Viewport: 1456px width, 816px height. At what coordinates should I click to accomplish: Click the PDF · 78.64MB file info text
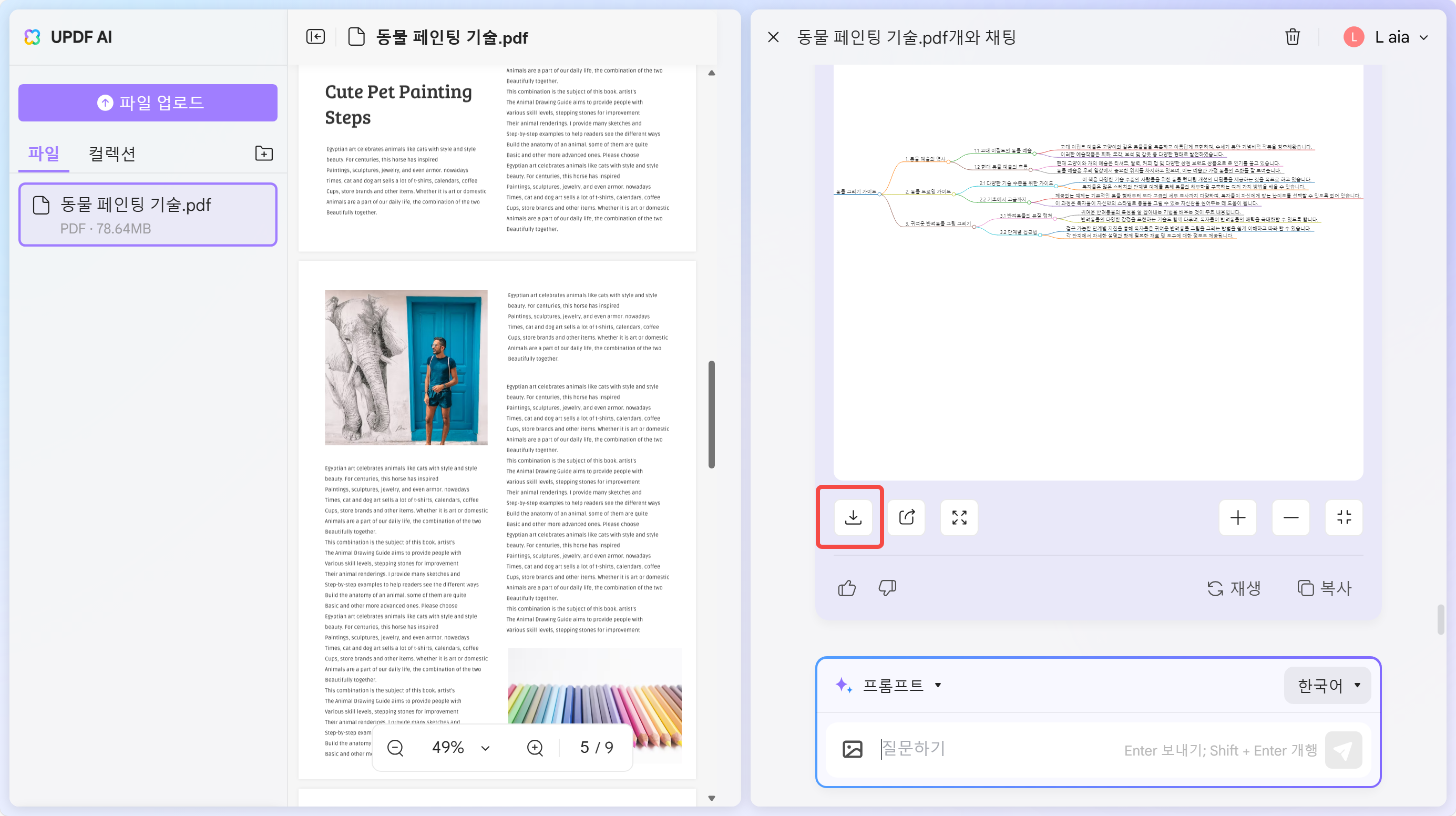[106, 229]
